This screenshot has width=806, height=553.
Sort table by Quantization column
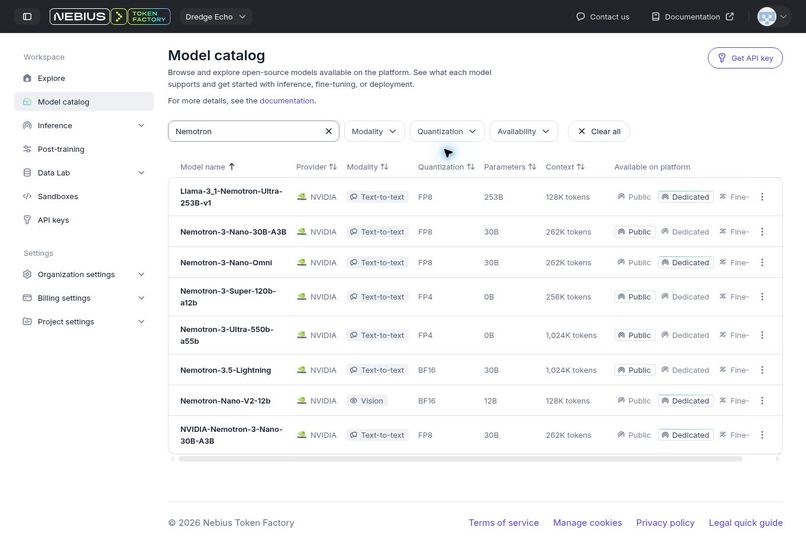click(x=446, y=167)
